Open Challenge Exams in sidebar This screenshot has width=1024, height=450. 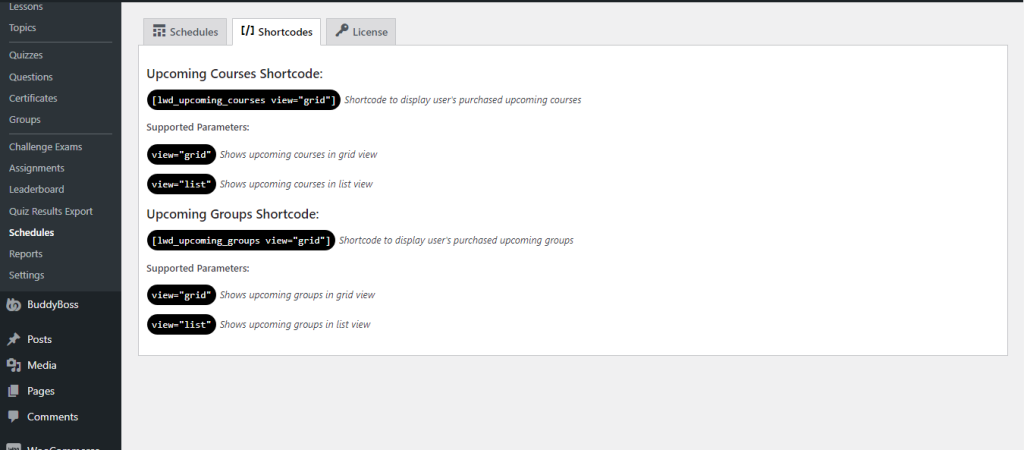(46, 147)
